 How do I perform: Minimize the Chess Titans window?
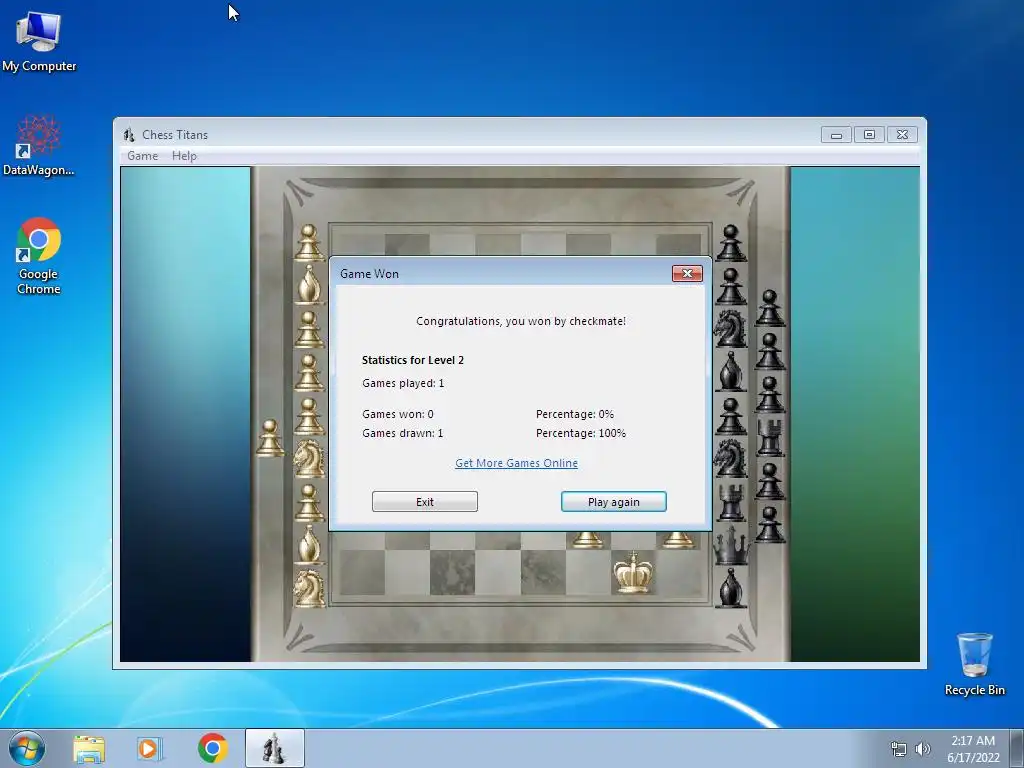[x=836, y=135]
